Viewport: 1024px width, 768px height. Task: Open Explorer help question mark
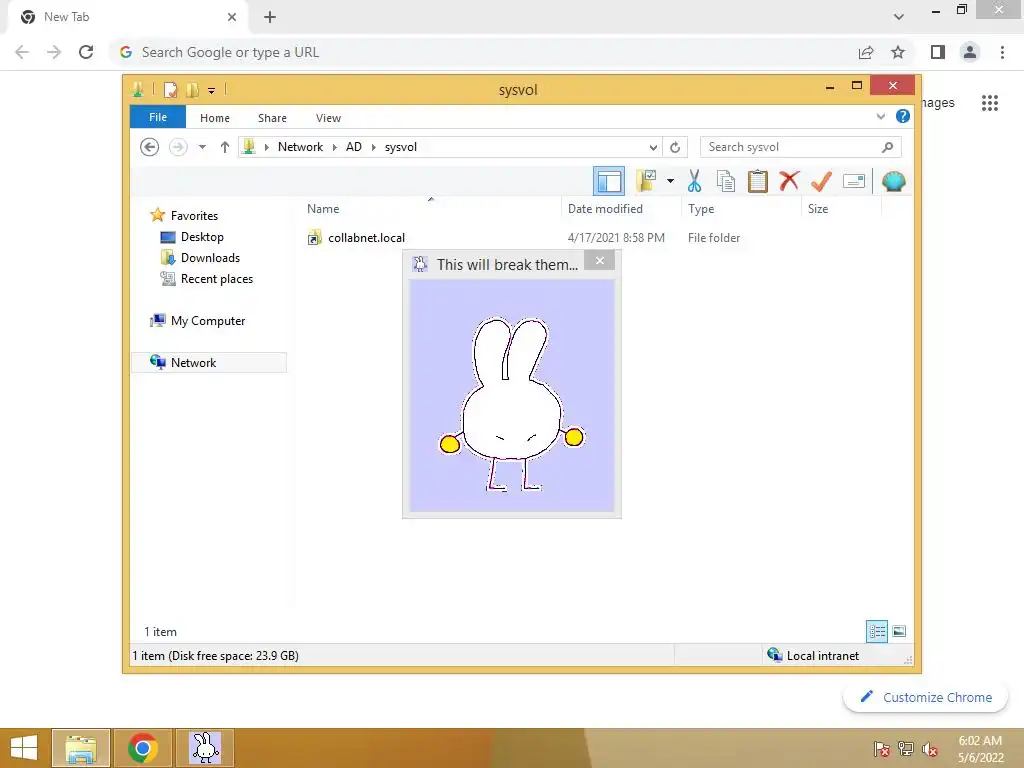point(903,116)
